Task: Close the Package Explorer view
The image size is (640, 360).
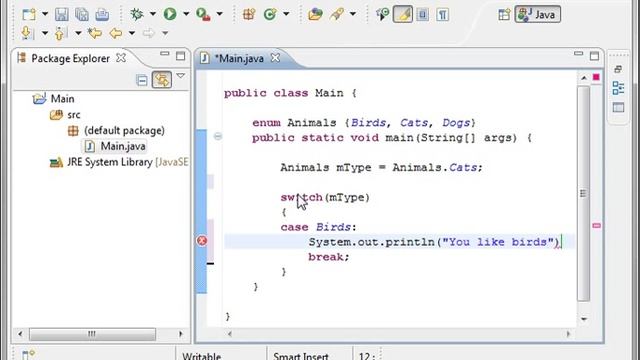Action: [x=121, y=58]
